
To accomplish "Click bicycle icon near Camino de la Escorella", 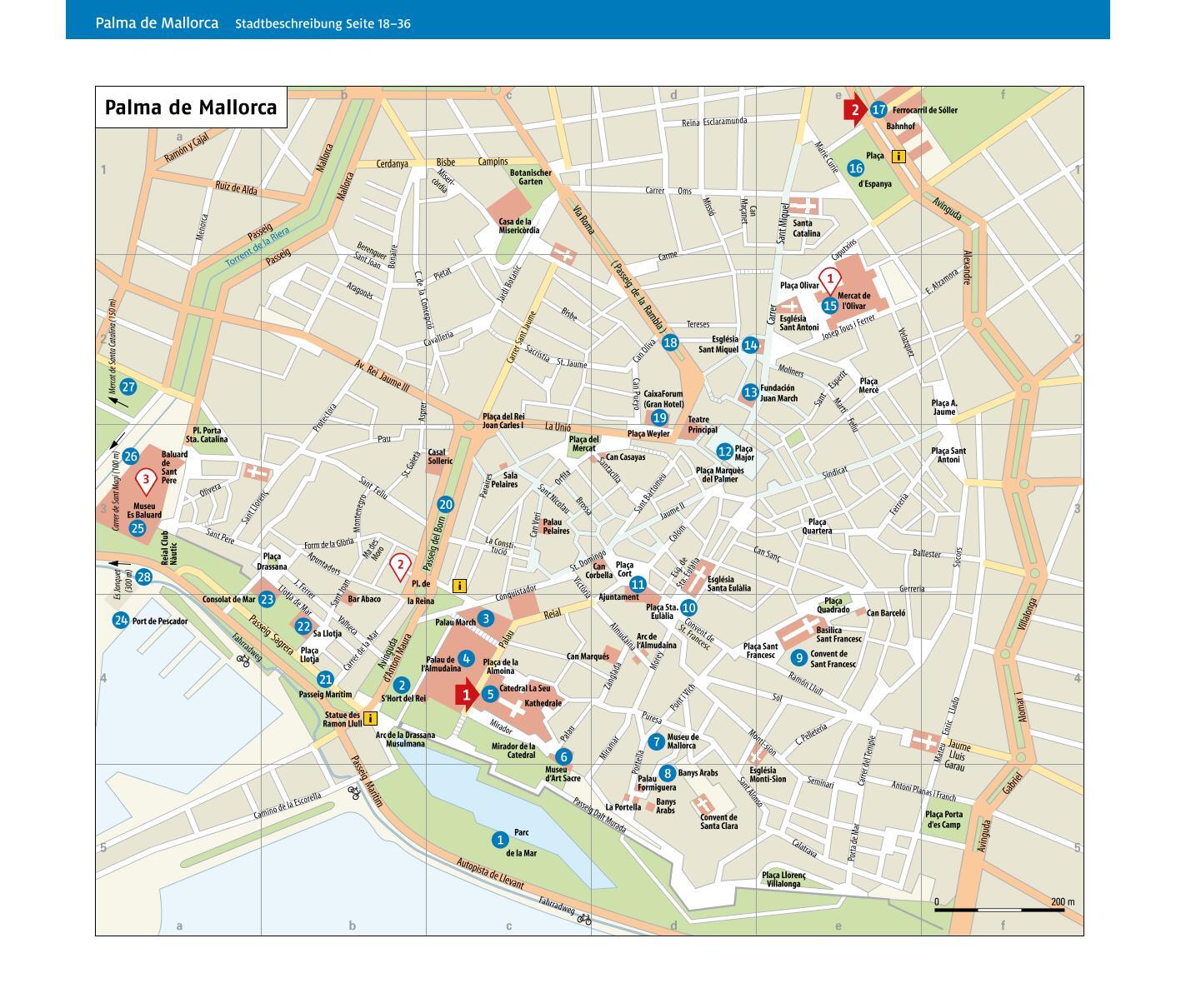I will [x=353, y=792].
